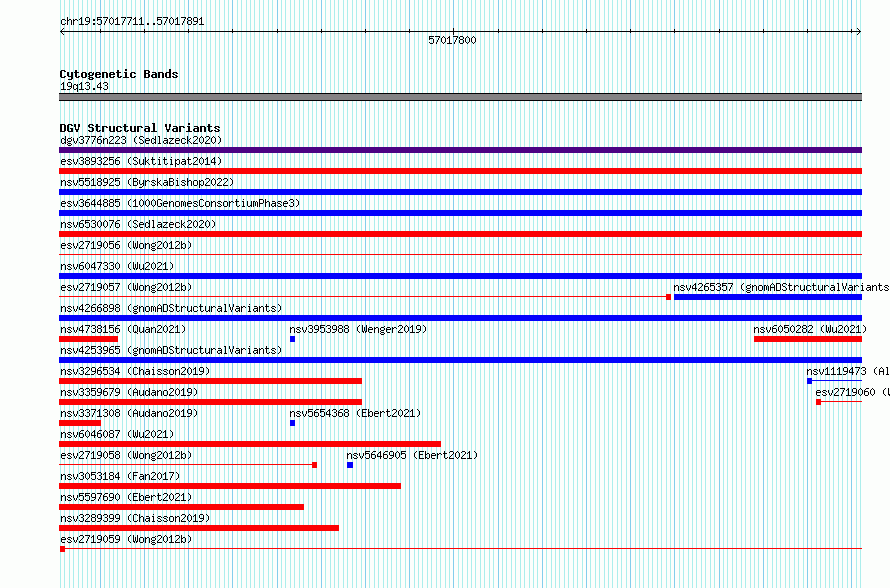Select the esv3893256 (Suktitipat2014) red bar
The height and width of the screenshot is (588, 890).
[x=460, y=171]
